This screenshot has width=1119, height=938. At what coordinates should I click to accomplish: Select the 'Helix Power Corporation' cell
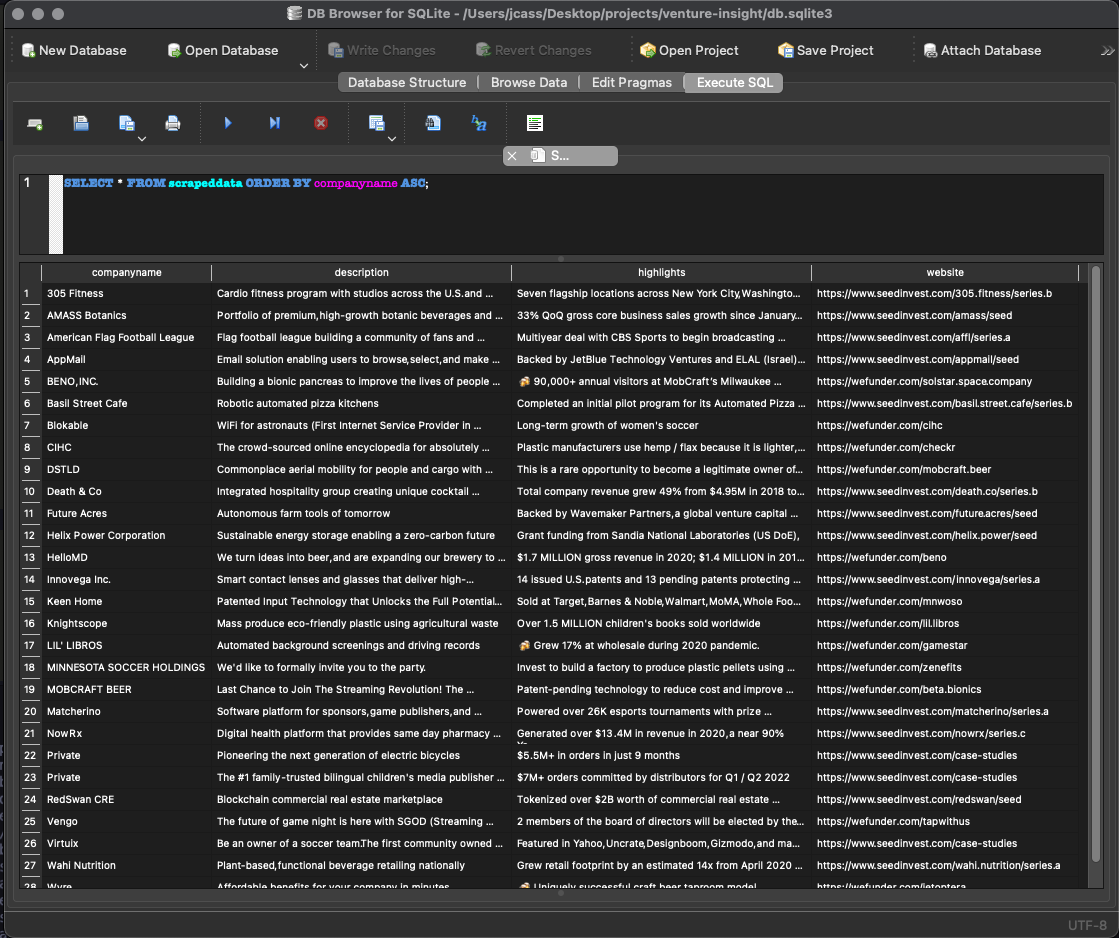[x=126, y=535]
